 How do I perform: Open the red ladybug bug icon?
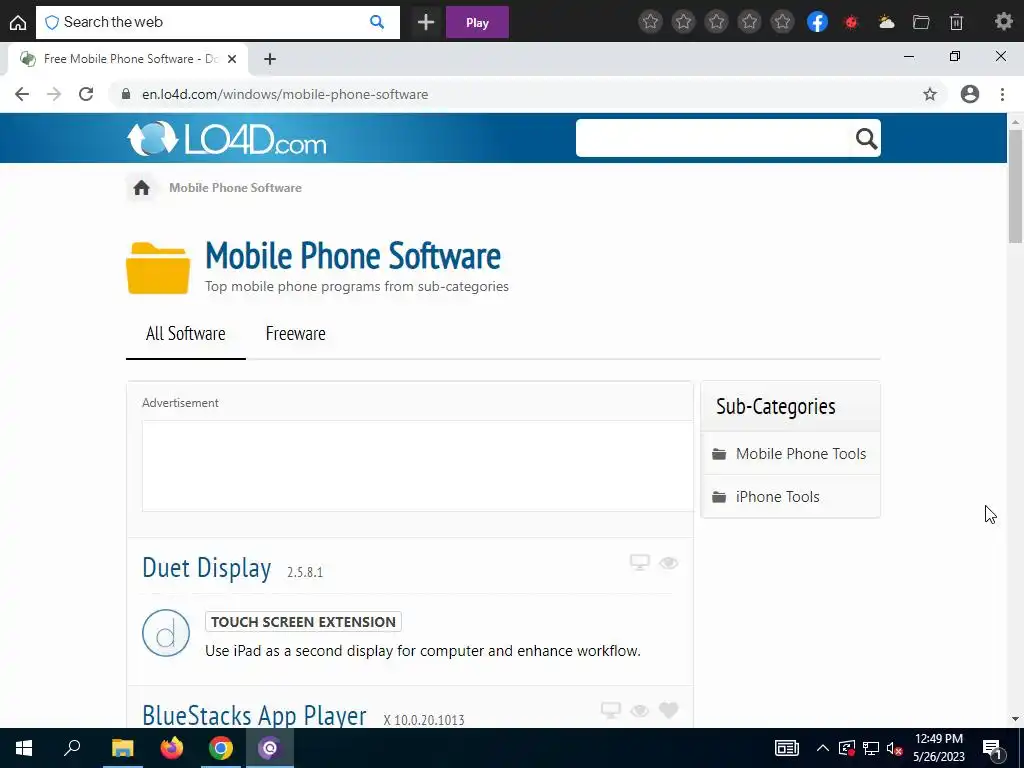(851, 22)
